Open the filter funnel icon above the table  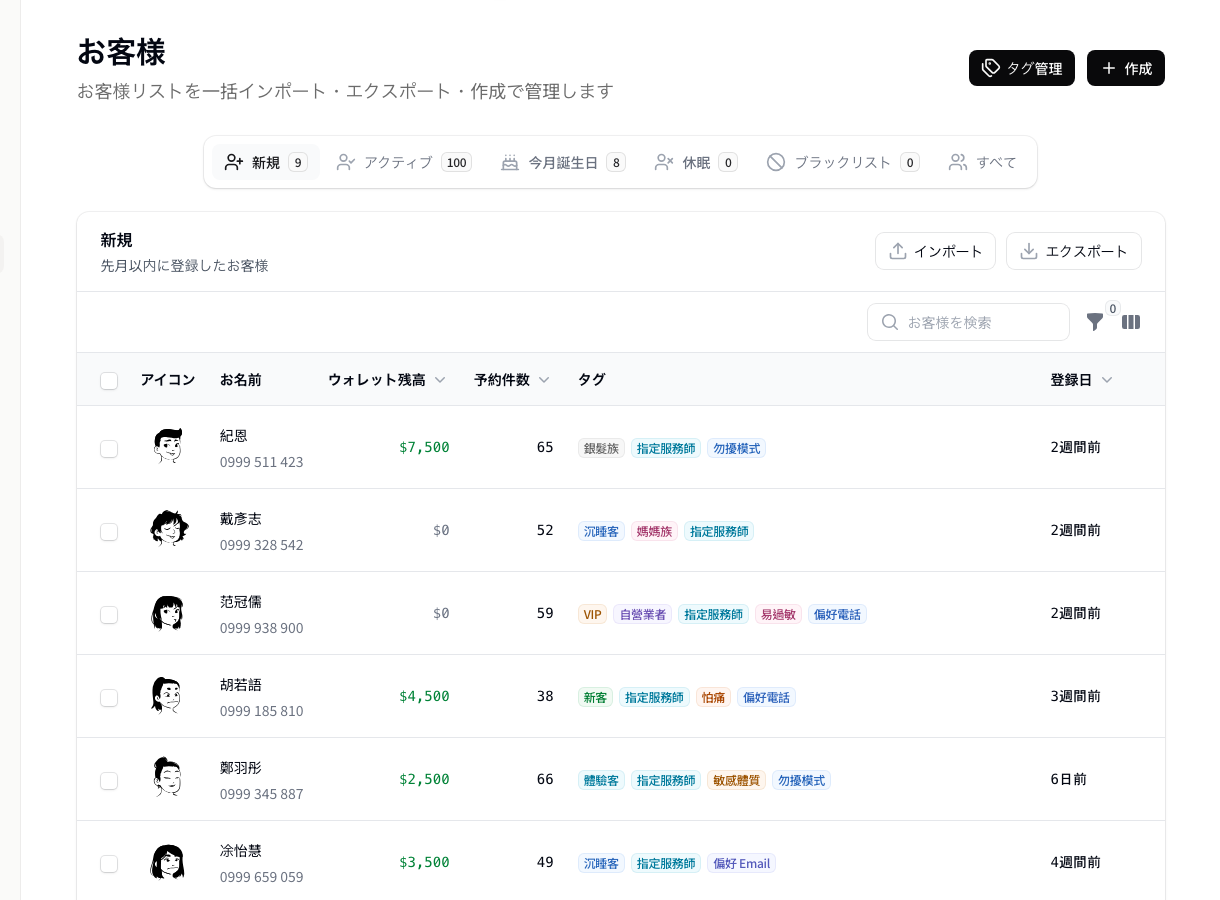[x=1095, y=322]
